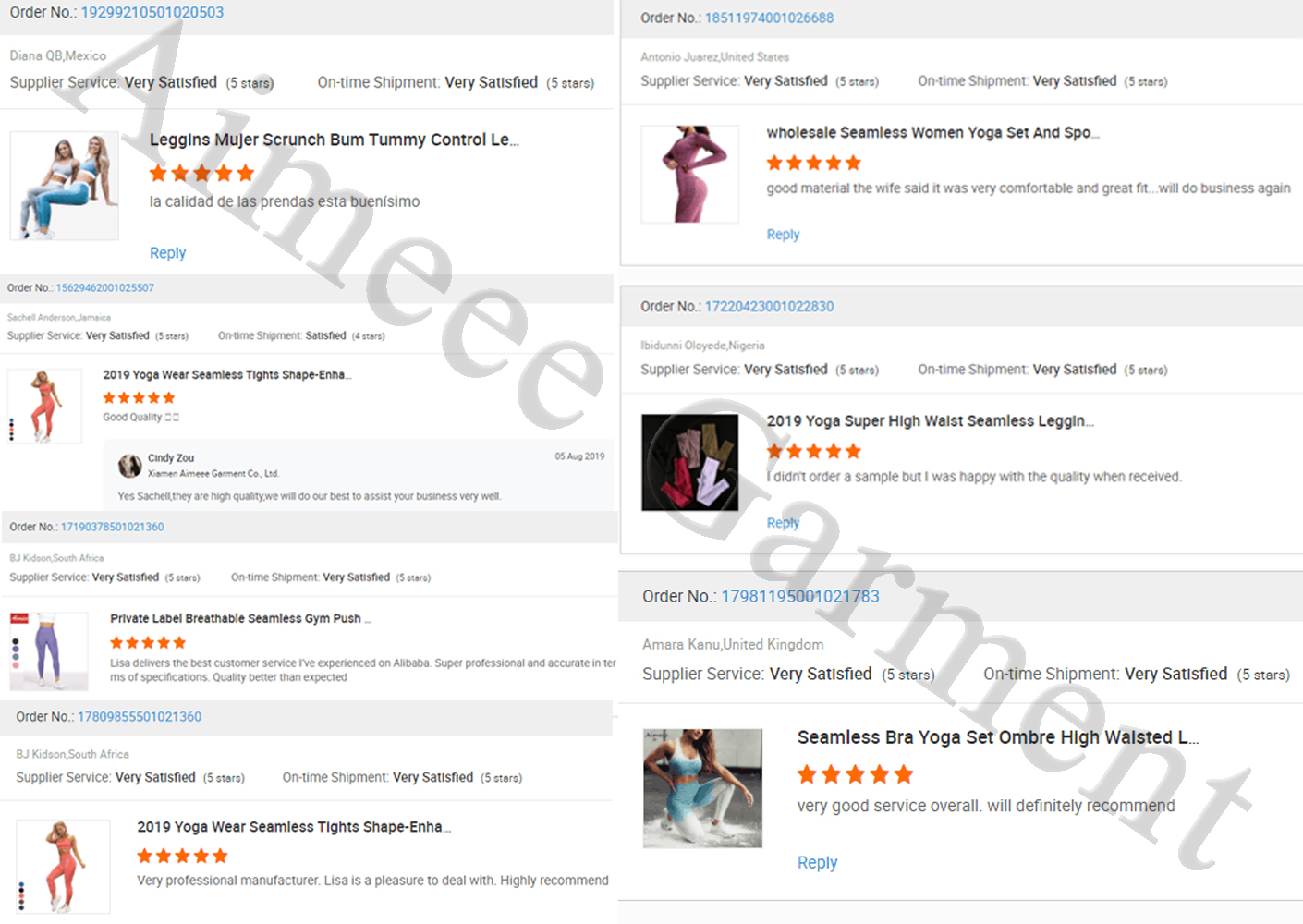
Task: Open order number 19299210501020503 link
Action: [x=152, y=13]
